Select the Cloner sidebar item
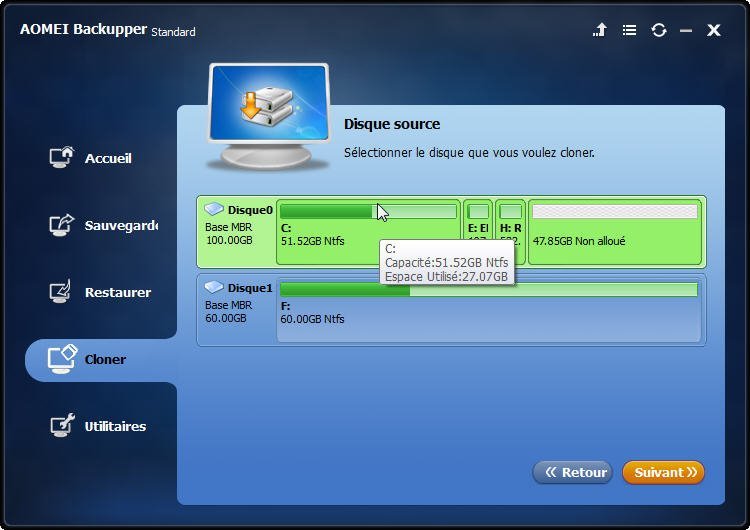 point(101,360)
